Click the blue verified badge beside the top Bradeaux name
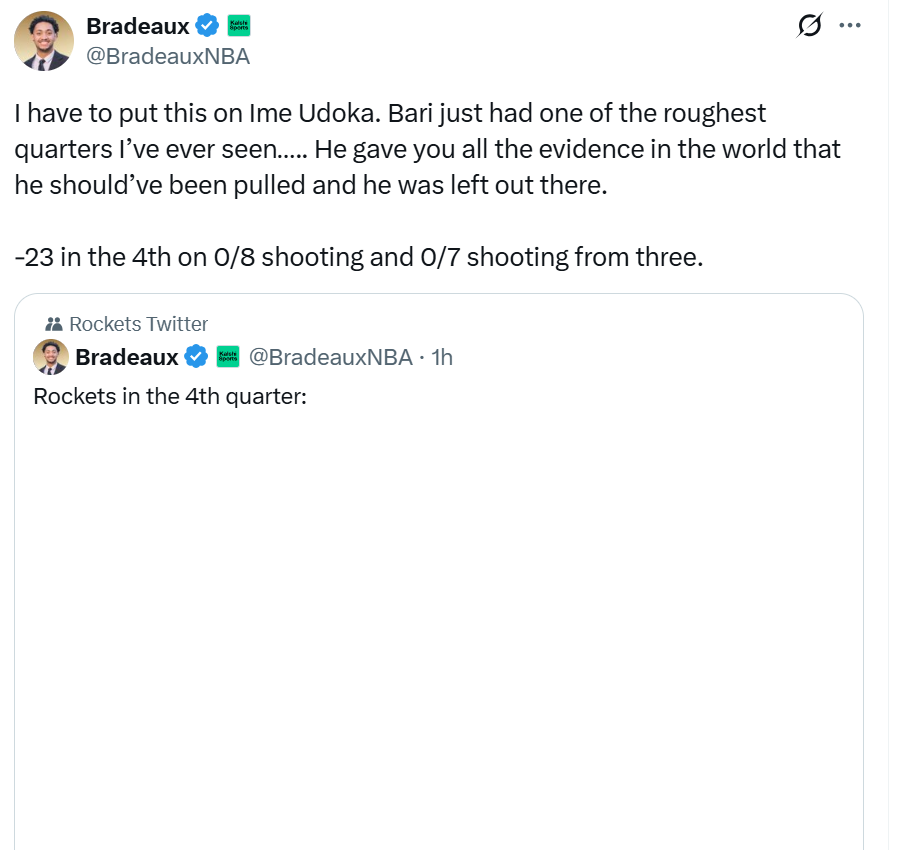Screen dimensions: 897x850 [x=207, y=26]
